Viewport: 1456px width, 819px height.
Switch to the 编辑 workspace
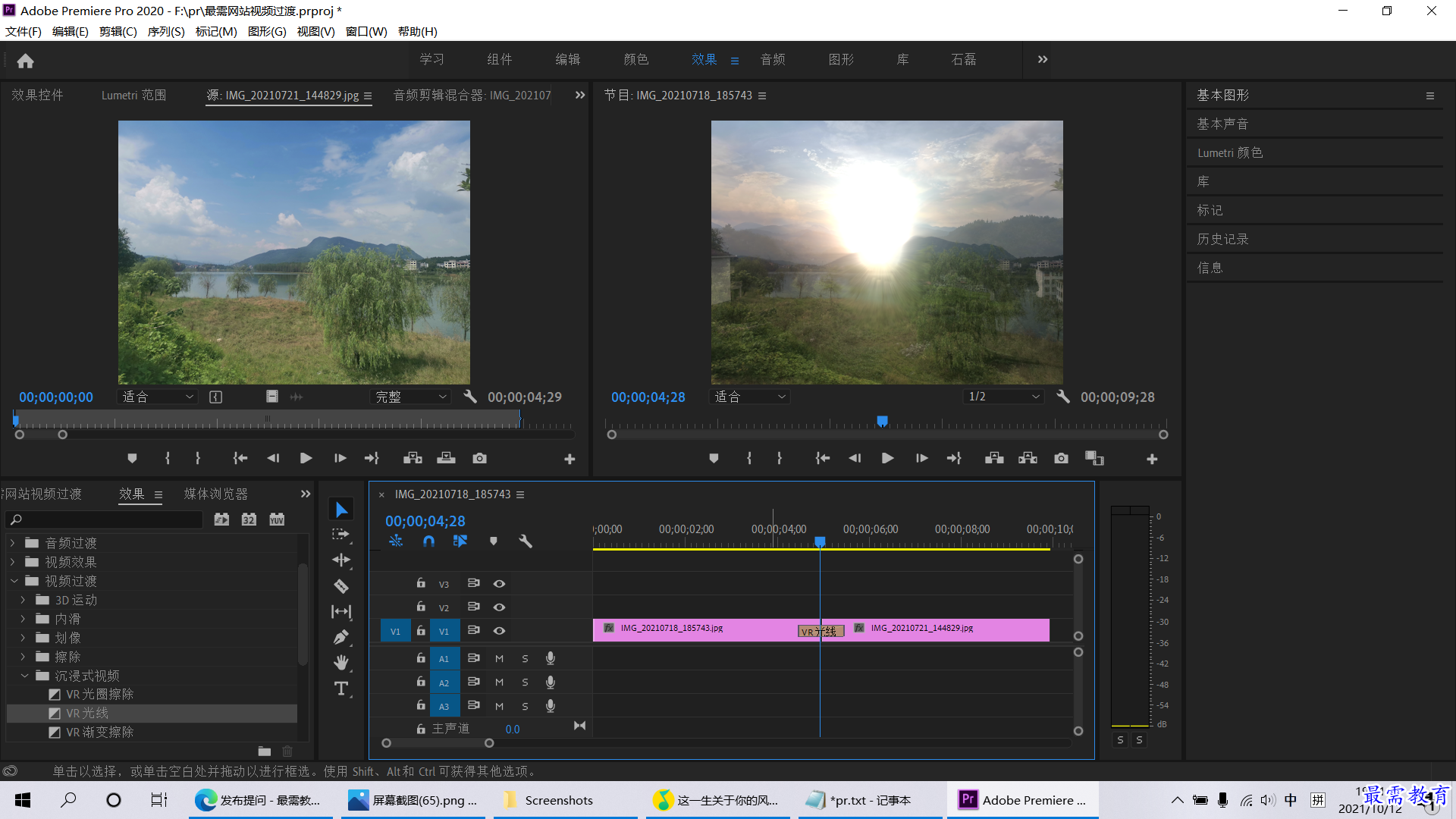(568, 59)
